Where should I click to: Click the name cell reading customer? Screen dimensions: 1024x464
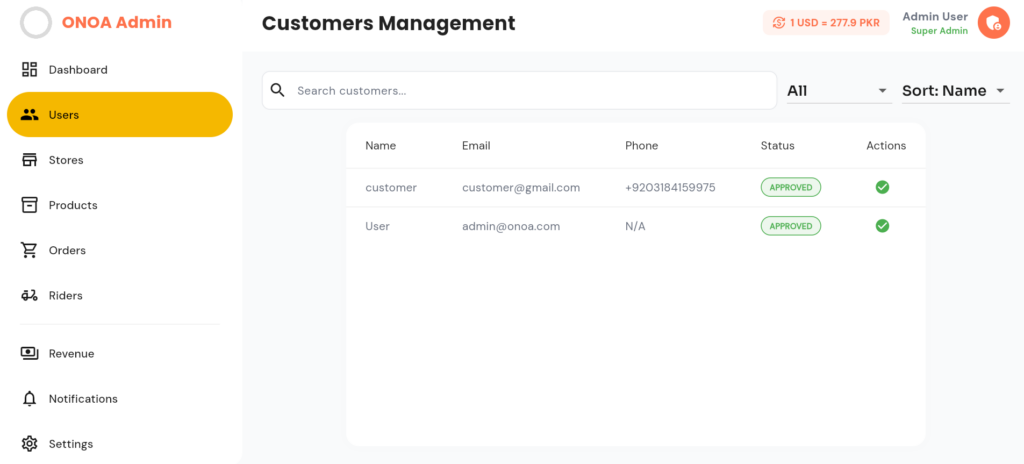pos(391,188)
